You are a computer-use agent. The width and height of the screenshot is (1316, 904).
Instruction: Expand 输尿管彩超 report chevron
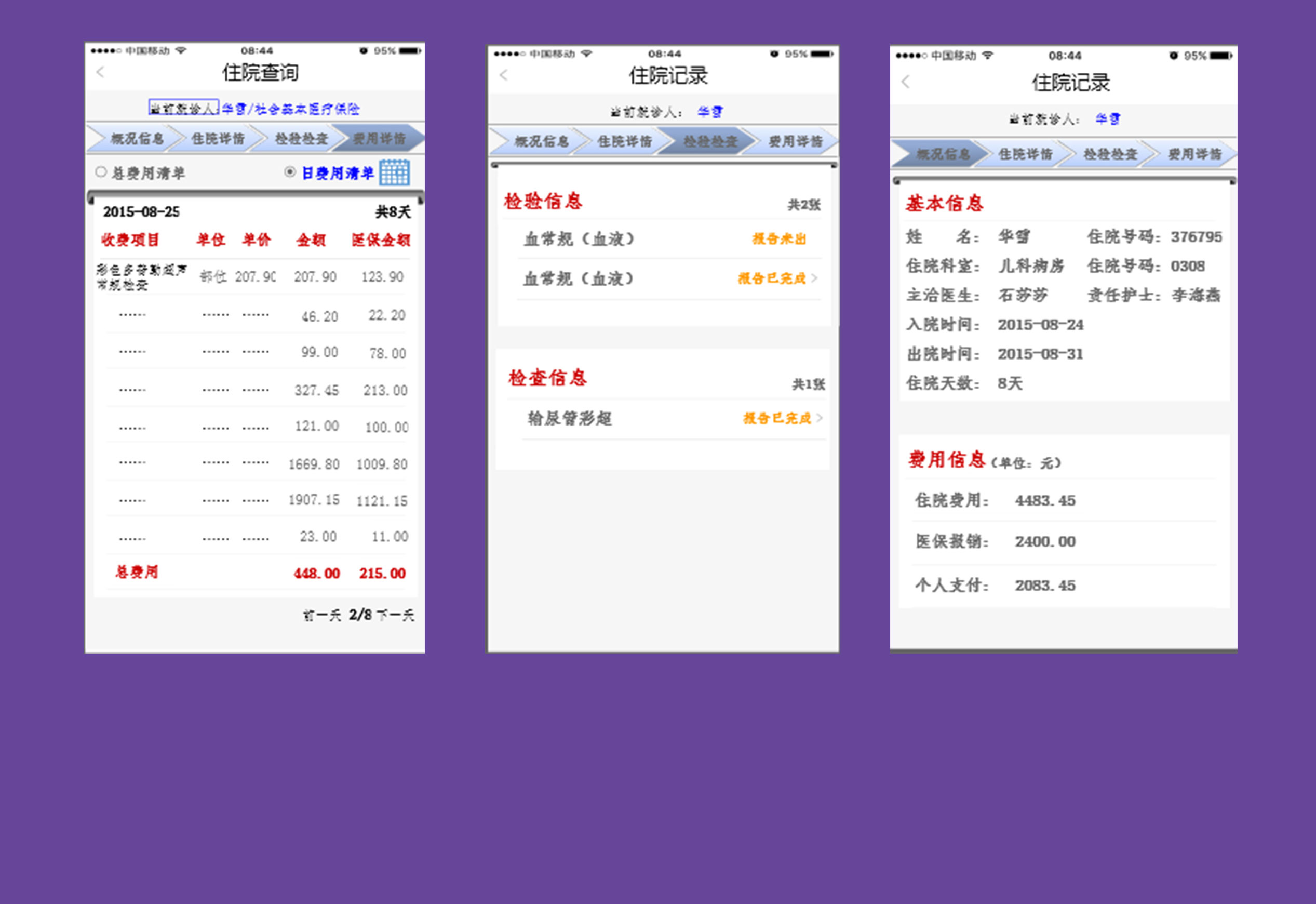tap(820, 418)
